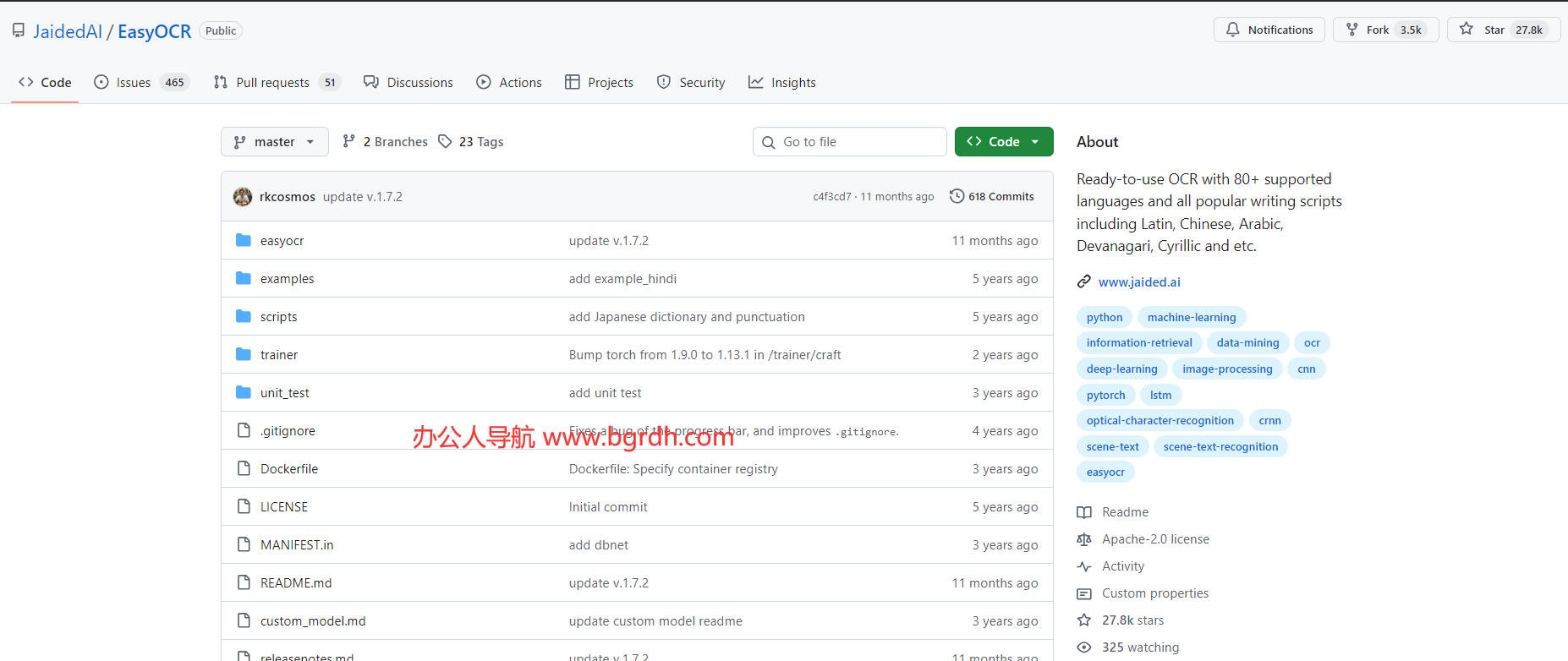The width and height of the screenshot is (1568, 661).
Task: Open the master branch dropdown
Action: point(274,142)
